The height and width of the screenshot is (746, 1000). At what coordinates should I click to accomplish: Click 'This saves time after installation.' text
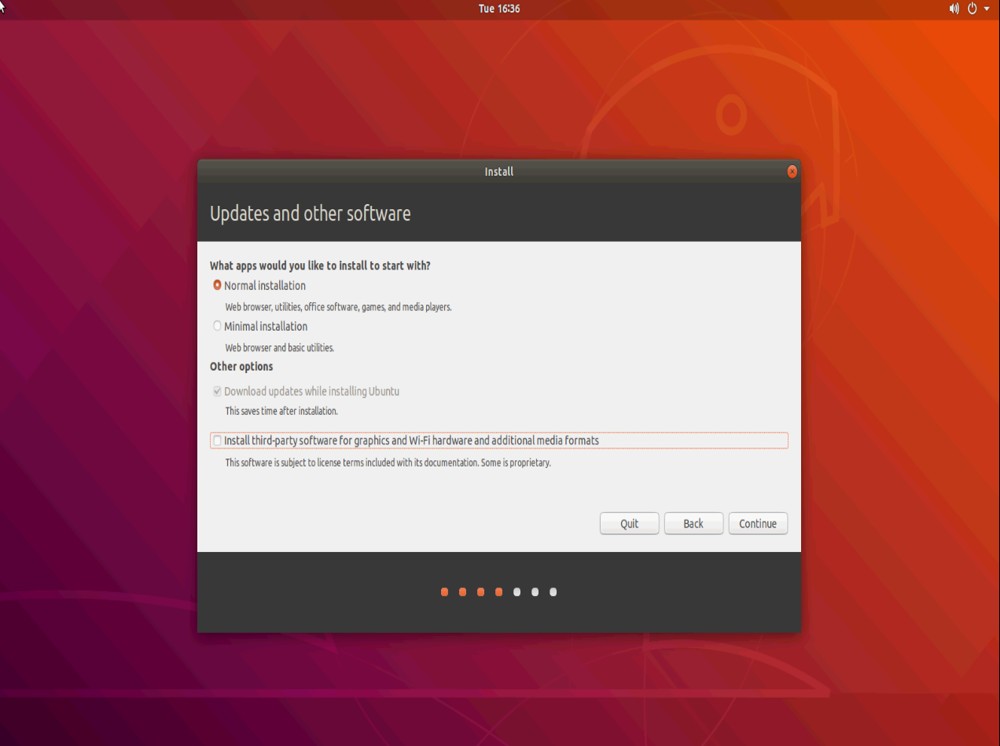coord(281,411)
